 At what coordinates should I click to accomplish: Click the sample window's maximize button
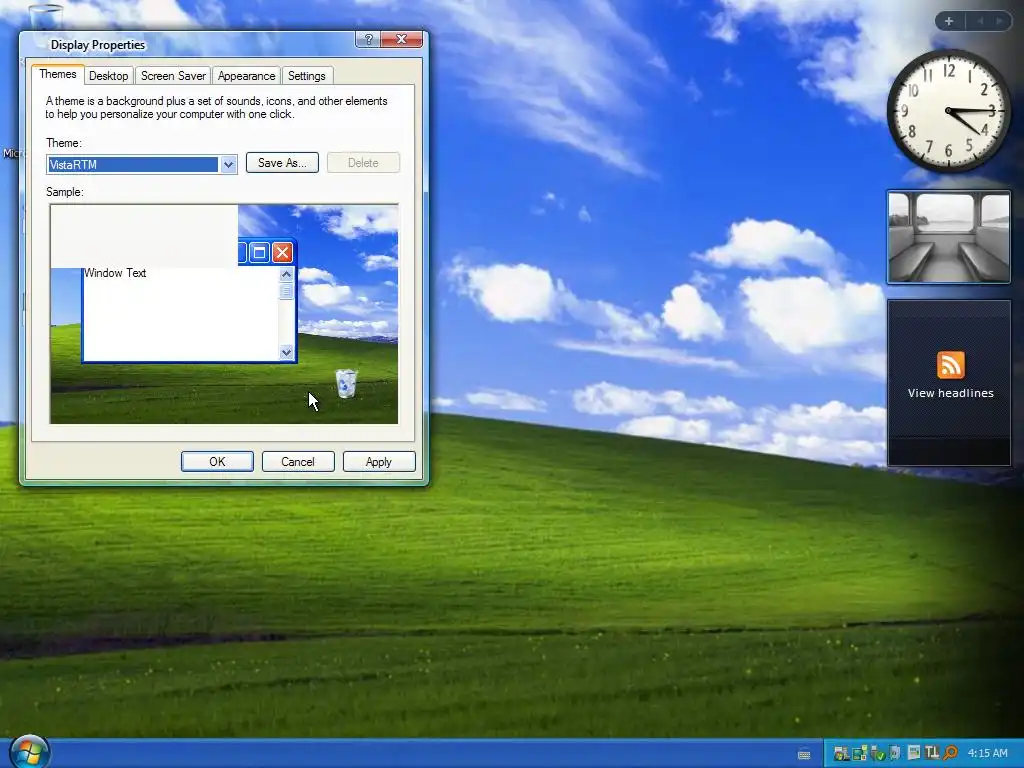coord(259,252)
